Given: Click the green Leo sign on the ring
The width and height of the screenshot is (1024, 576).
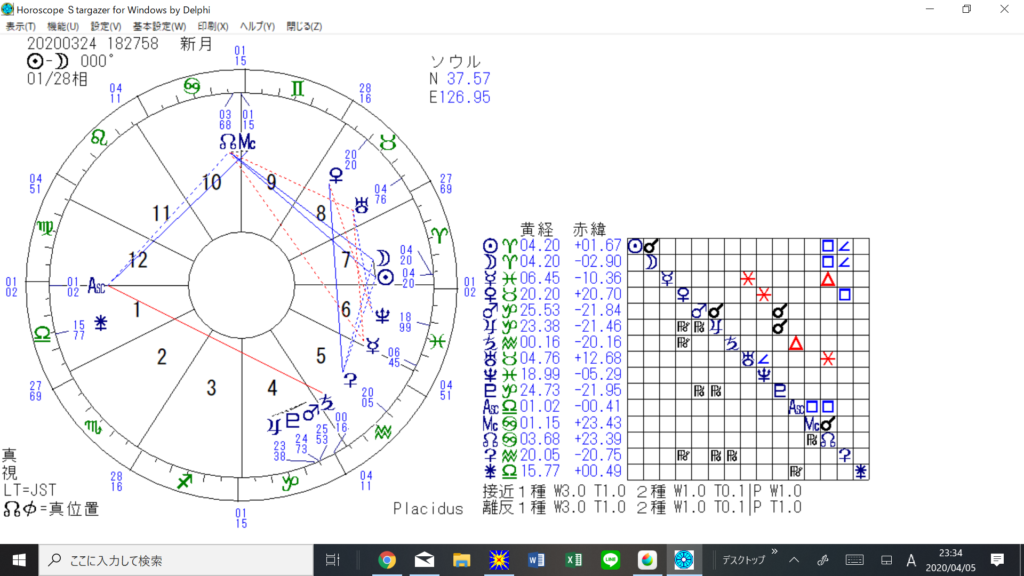Looking at the screenshot, I should [x=99, y=138].
